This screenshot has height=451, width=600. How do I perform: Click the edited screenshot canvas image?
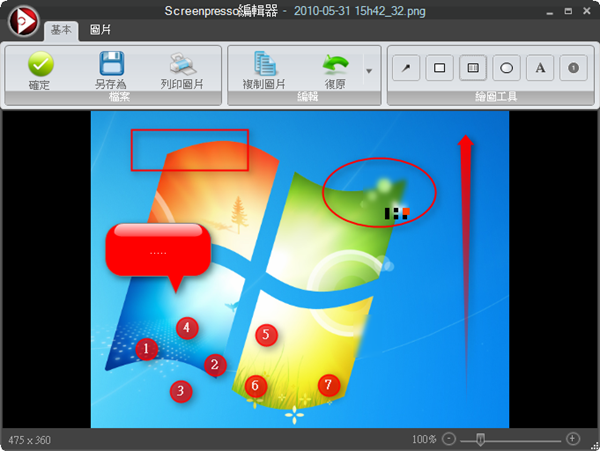(300, 269)
